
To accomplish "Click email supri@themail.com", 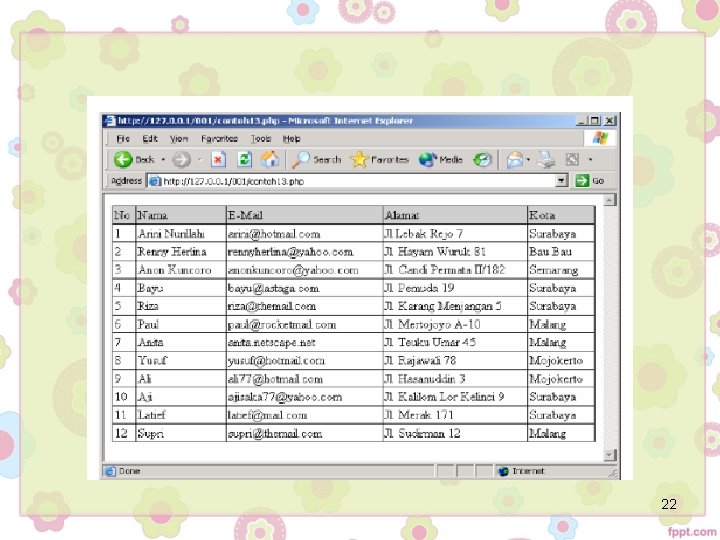I will 275,433.
